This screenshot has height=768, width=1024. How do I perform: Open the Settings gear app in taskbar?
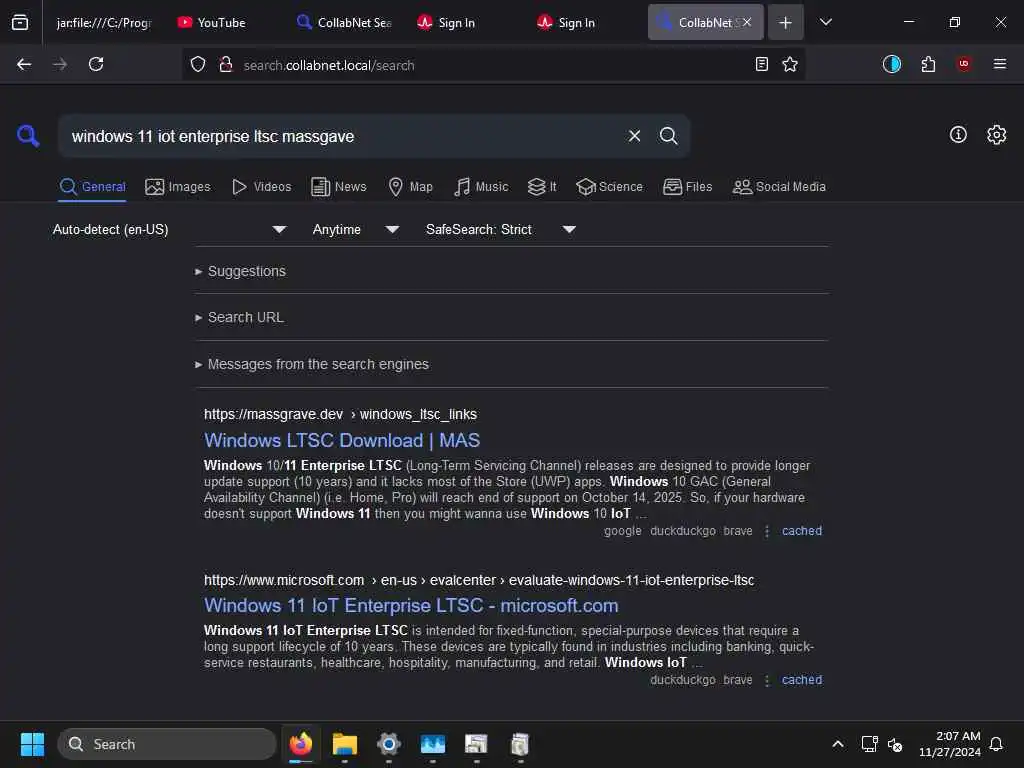tap(389, 744)
